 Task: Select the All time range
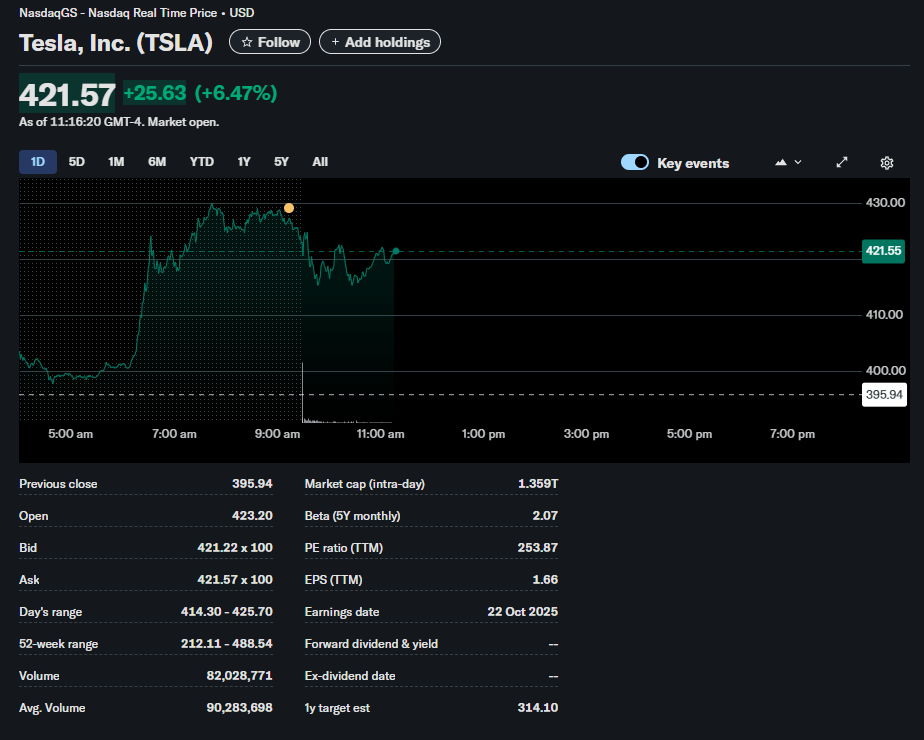(x=320, y=162)
